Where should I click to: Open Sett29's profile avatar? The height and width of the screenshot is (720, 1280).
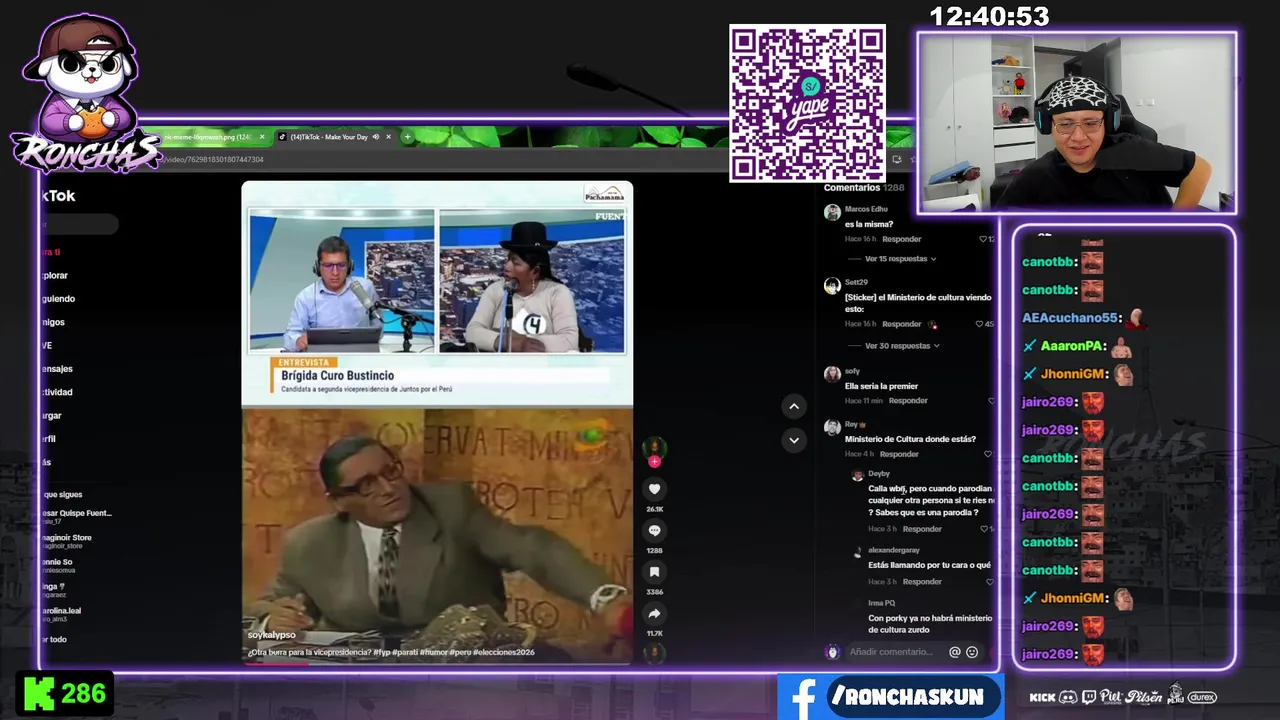[x=832, y=286]
